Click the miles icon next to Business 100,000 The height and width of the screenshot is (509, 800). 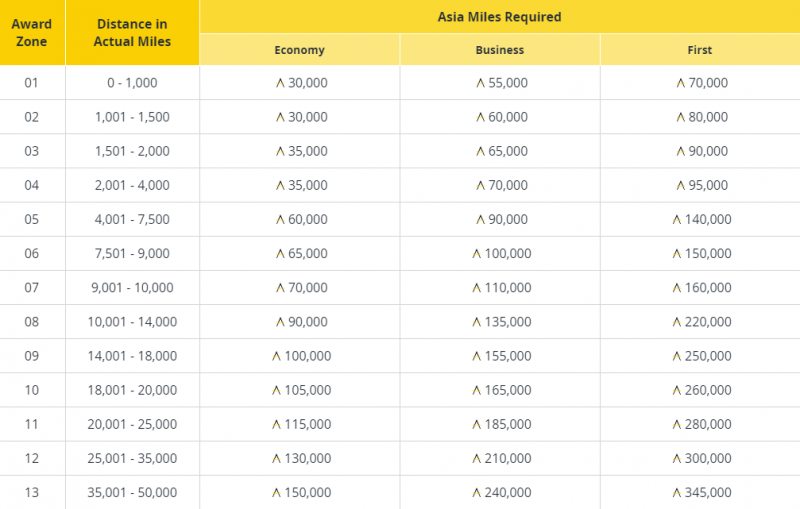477,253
